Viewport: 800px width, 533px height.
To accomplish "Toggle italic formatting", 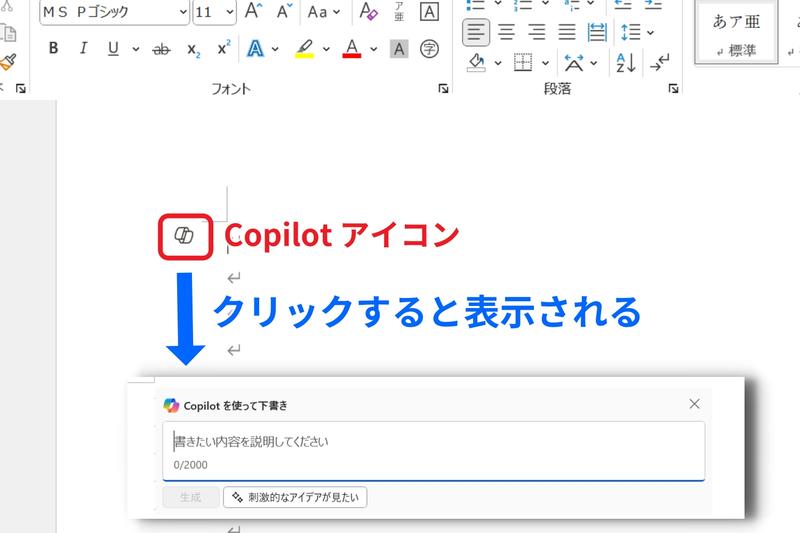I will (83, 48).
